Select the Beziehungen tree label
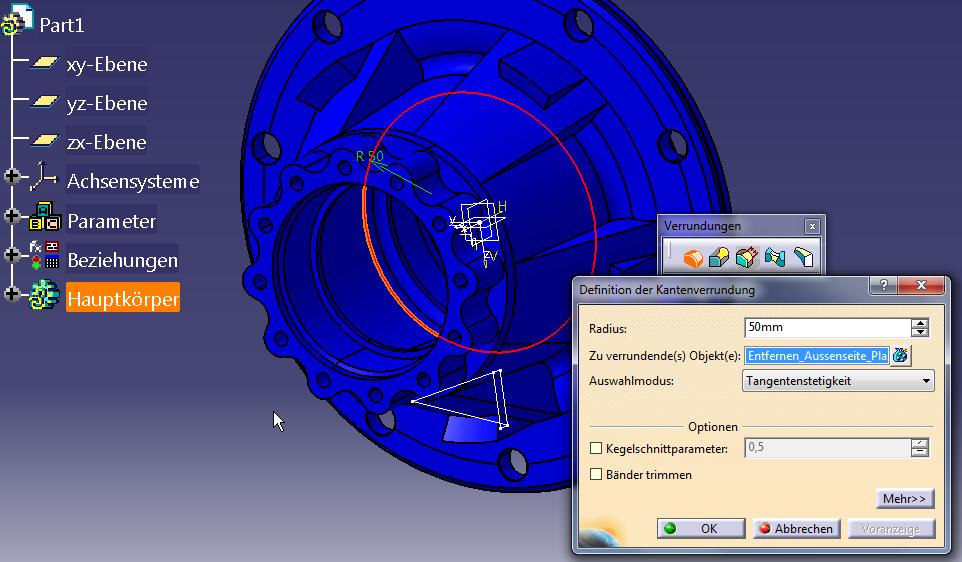 122,260
